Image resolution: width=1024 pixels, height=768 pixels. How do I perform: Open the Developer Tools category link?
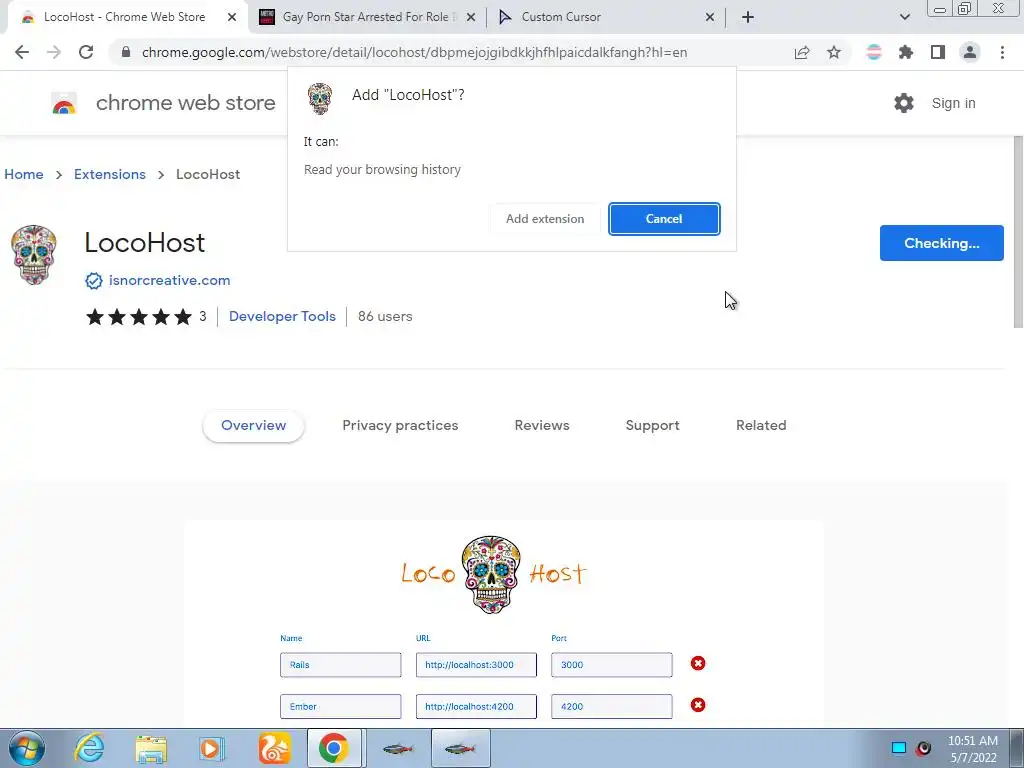282,317
